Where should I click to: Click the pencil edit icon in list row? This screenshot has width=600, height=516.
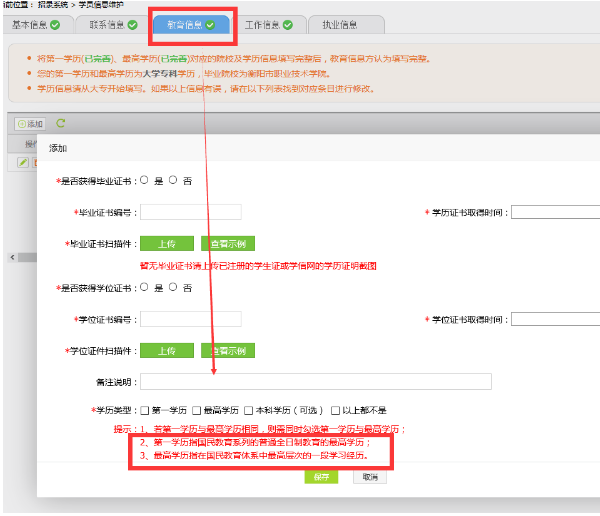[23, 162]
